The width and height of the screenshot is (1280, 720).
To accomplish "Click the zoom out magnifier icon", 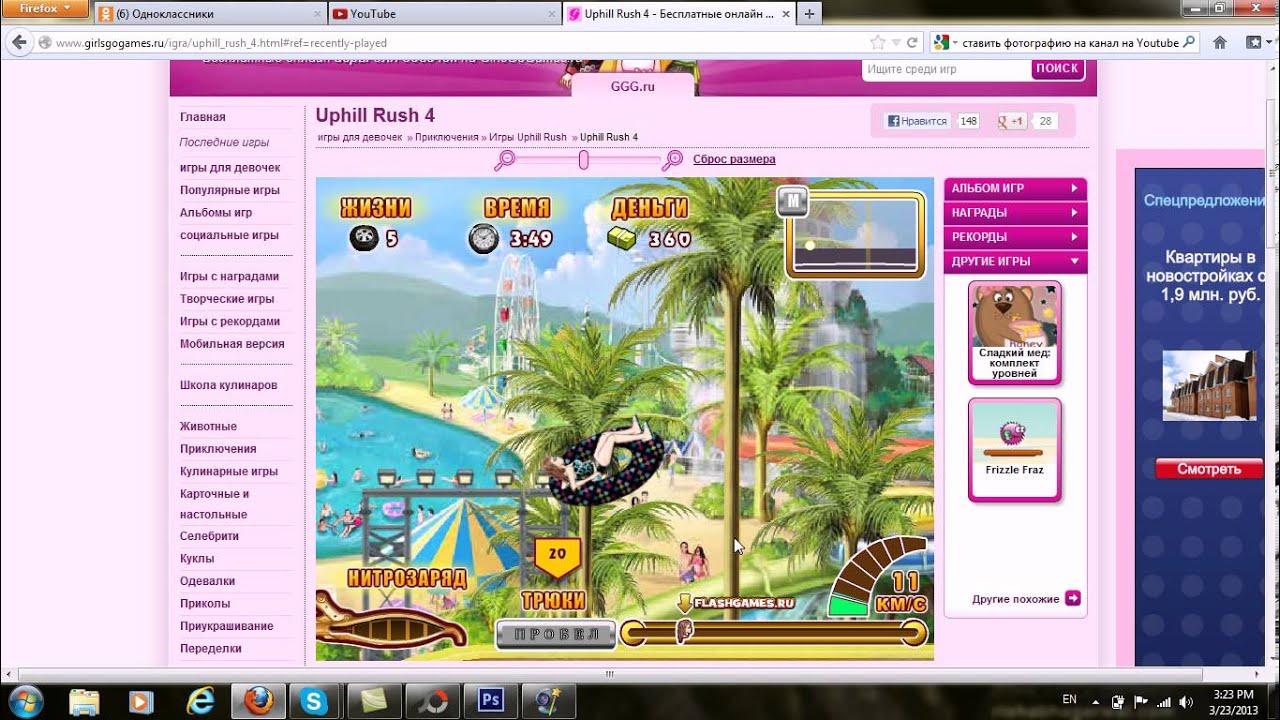I will click(504, 159).
